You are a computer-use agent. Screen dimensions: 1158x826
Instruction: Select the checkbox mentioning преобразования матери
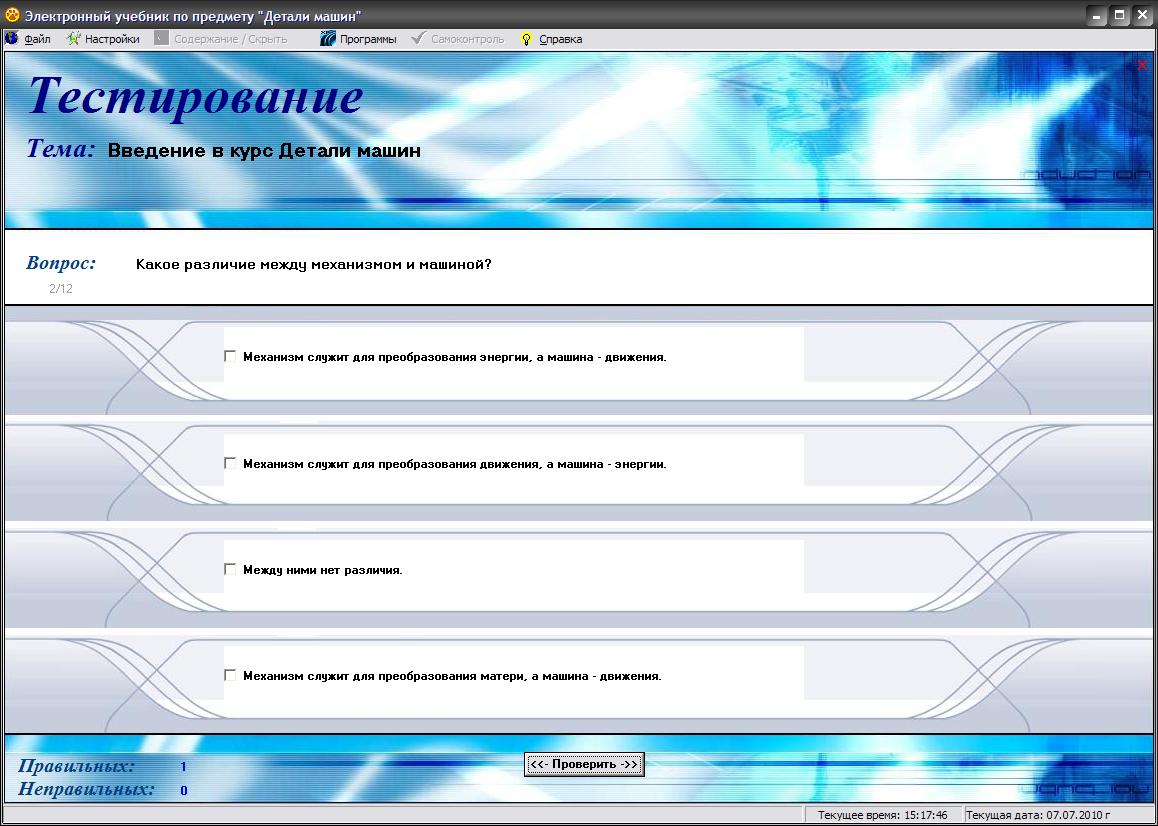(230, 675)
